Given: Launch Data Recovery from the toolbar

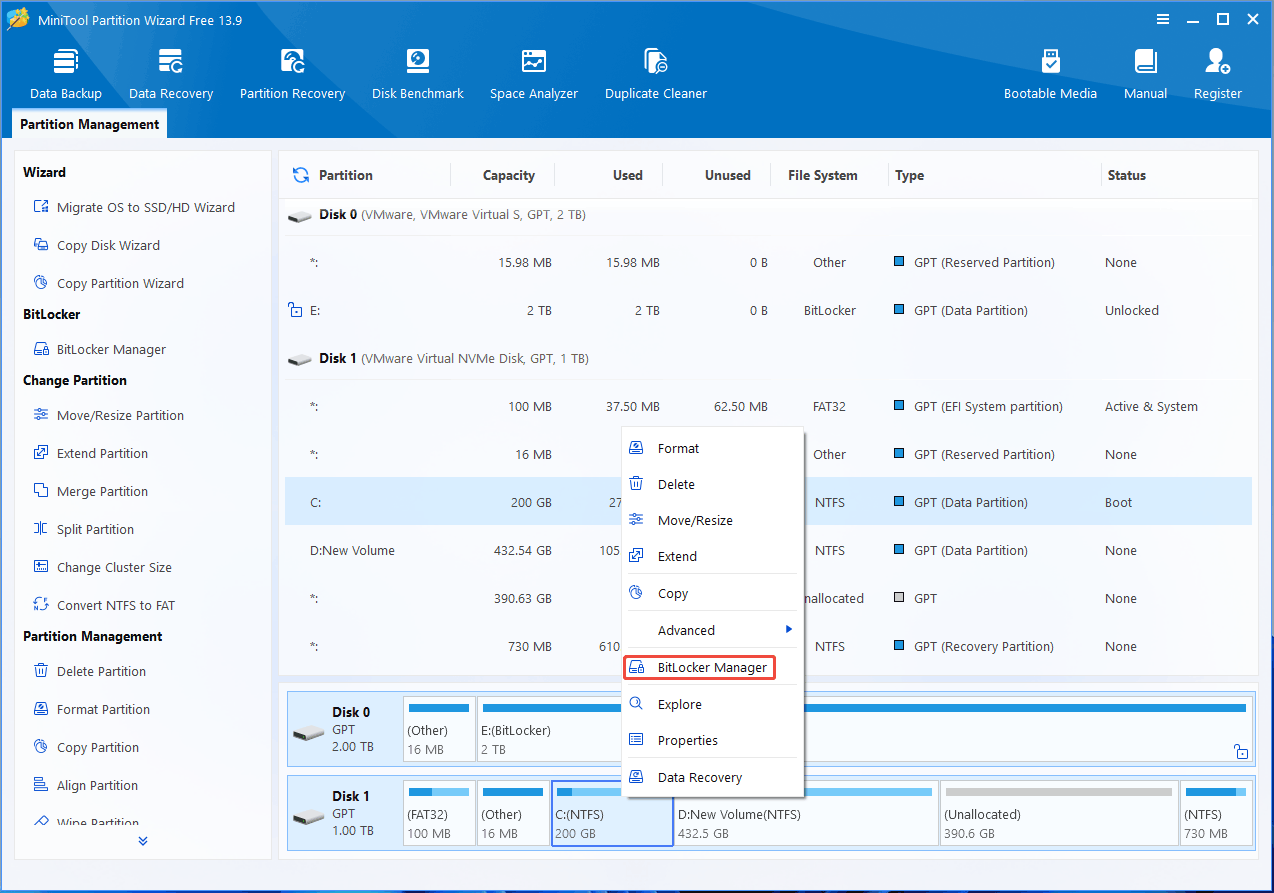Looking at the screenshot, I should pyautogui.click(x=171, y=73).
